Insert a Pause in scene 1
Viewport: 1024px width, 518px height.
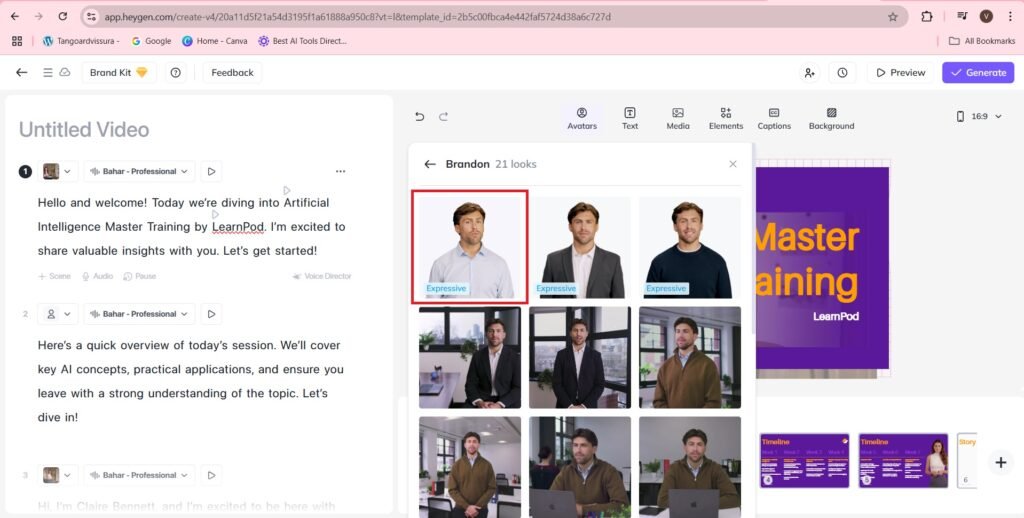point(140,276)
